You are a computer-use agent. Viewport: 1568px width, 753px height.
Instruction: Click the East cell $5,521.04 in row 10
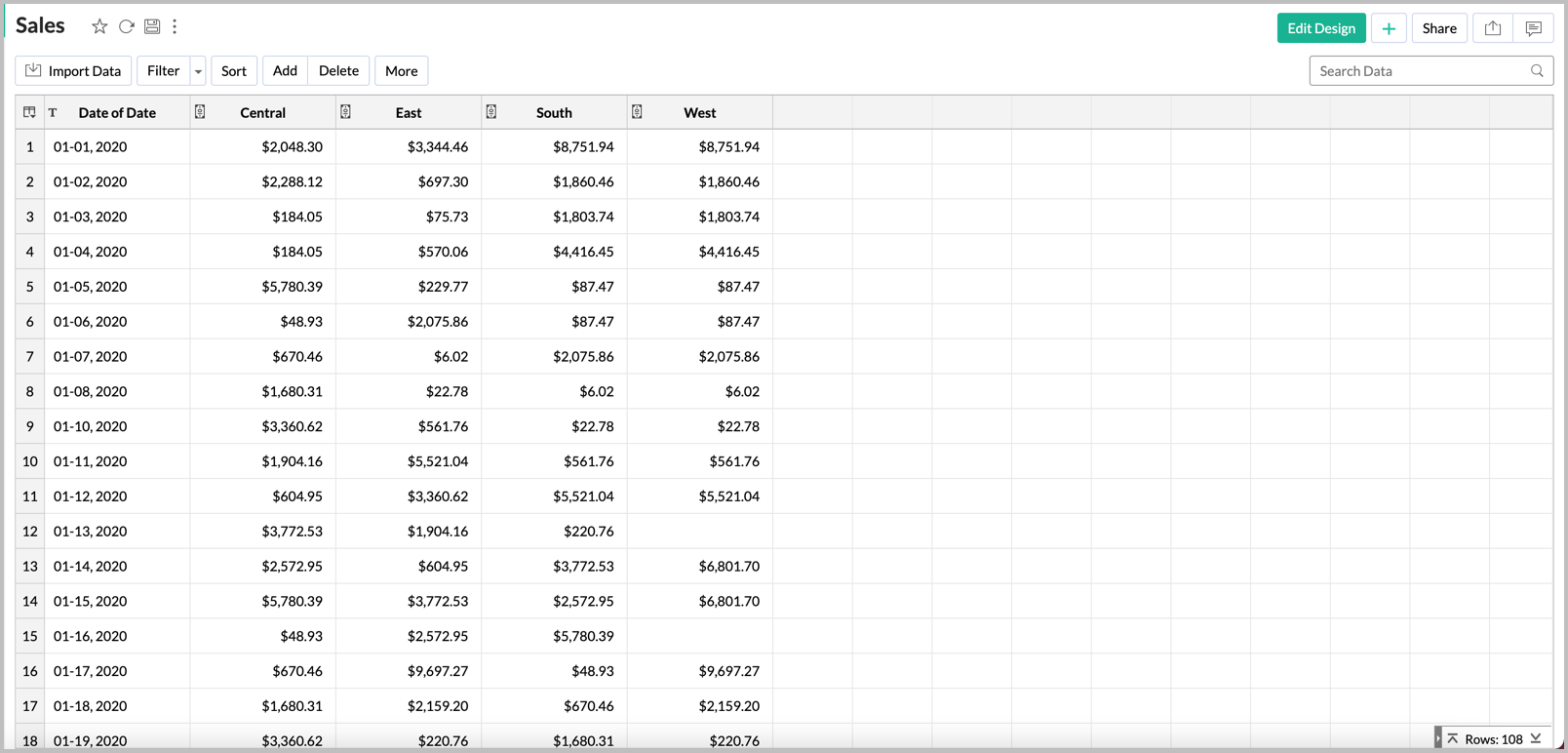409,461
